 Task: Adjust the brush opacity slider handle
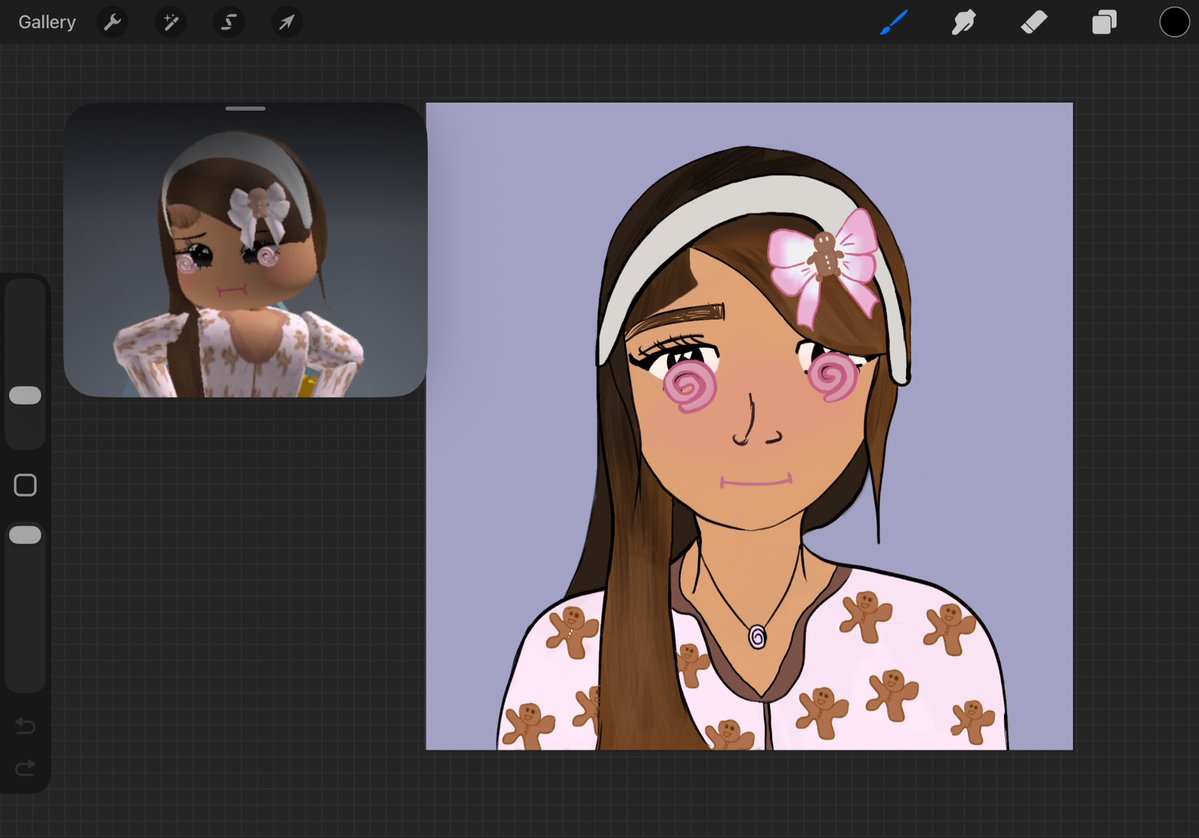(25, 534)
